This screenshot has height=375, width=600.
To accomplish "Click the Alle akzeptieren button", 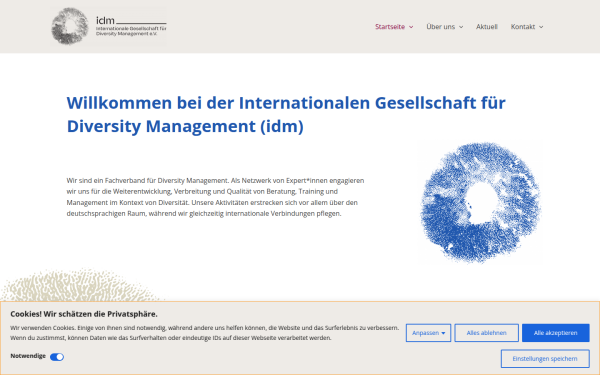I will click(556, 333).
